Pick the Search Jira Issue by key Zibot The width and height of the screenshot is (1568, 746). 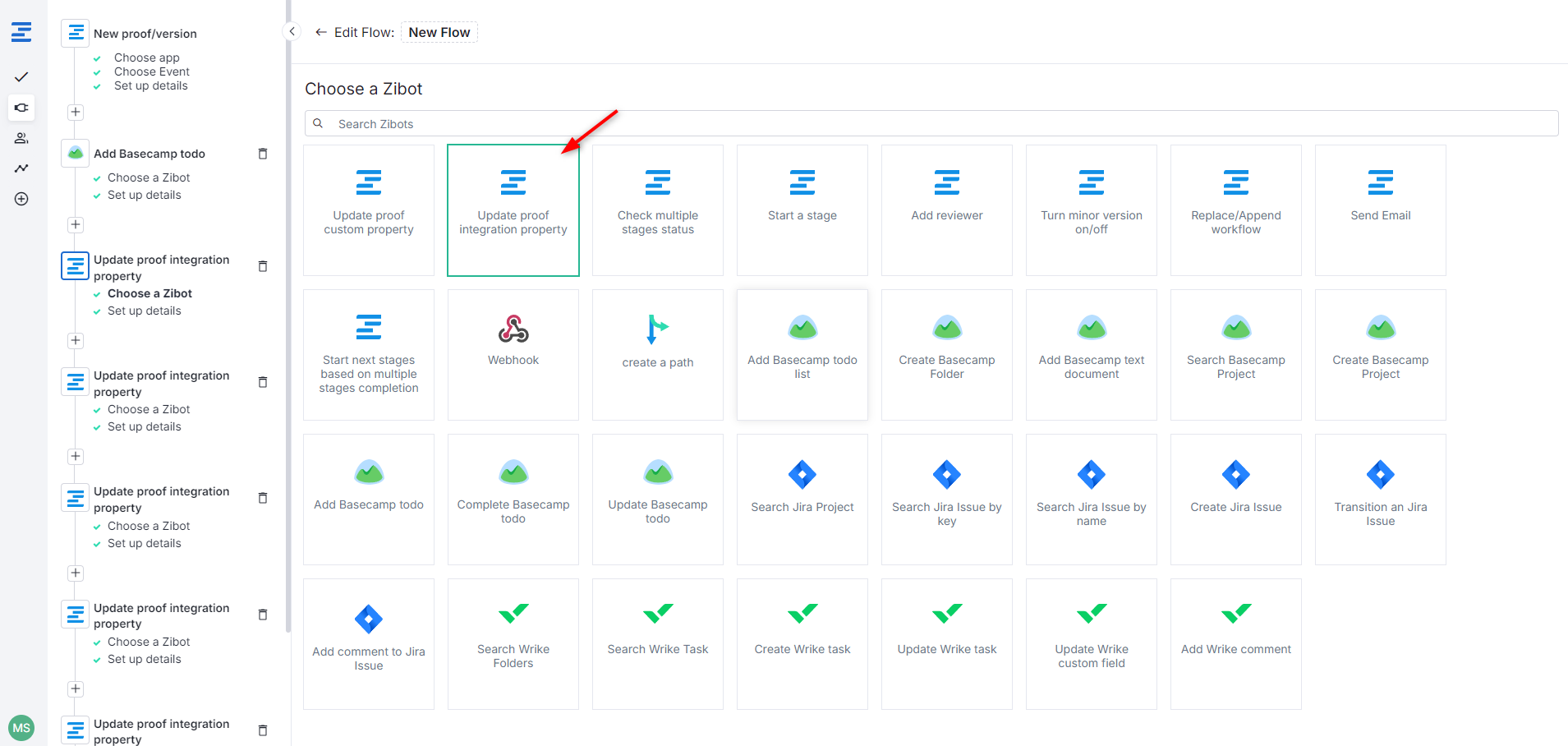(x=947, y=500)
